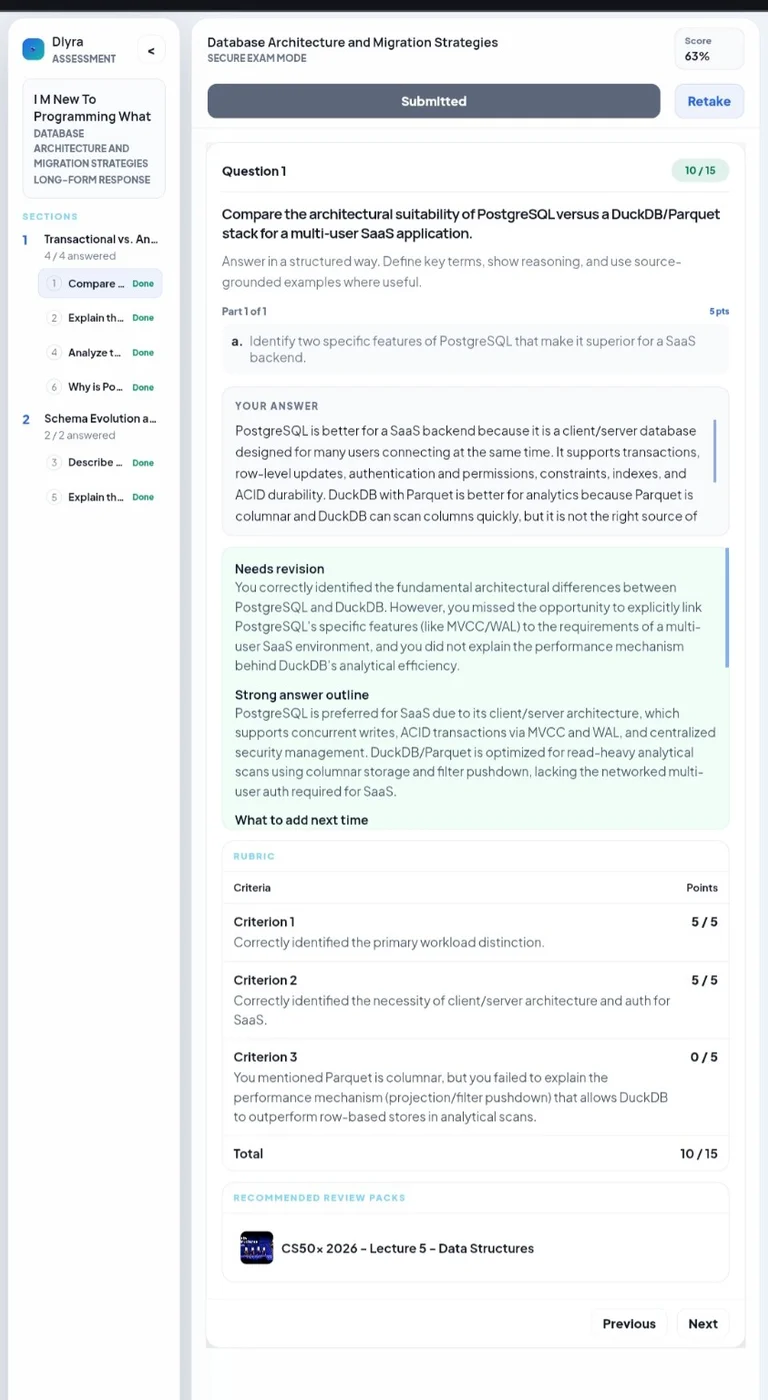
Task: Go to the Previous question
Action: 629,1323
